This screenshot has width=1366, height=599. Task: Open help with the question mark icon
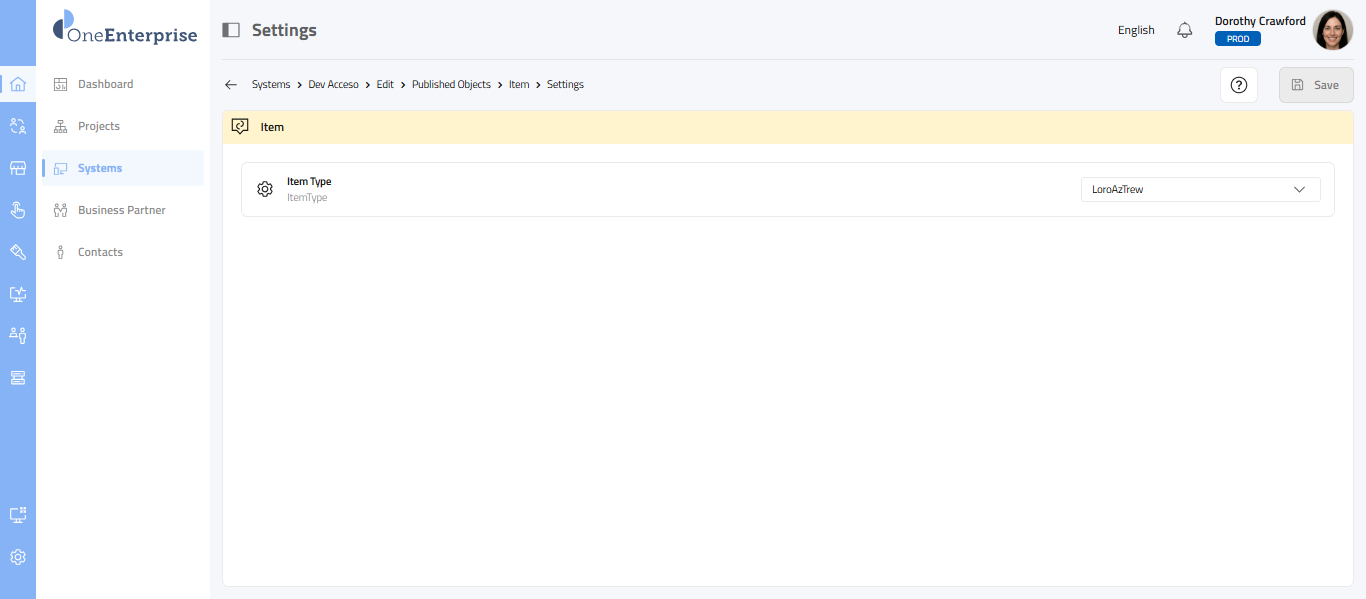[1238, 85]
